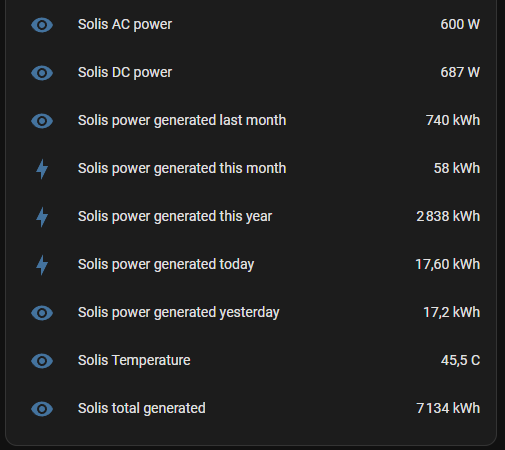The height and width of the screenshot is (450, 505).
Task: Open the Solis Temperature entity label
Action: tap(134, 360)
